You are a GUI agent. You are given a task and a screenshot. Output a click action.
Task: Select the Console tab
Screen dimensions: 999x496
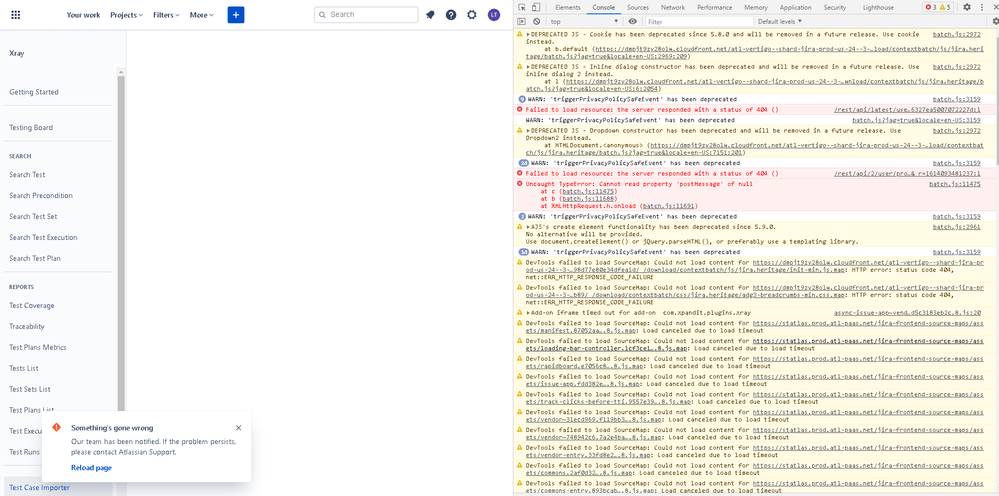coord(603,7)
